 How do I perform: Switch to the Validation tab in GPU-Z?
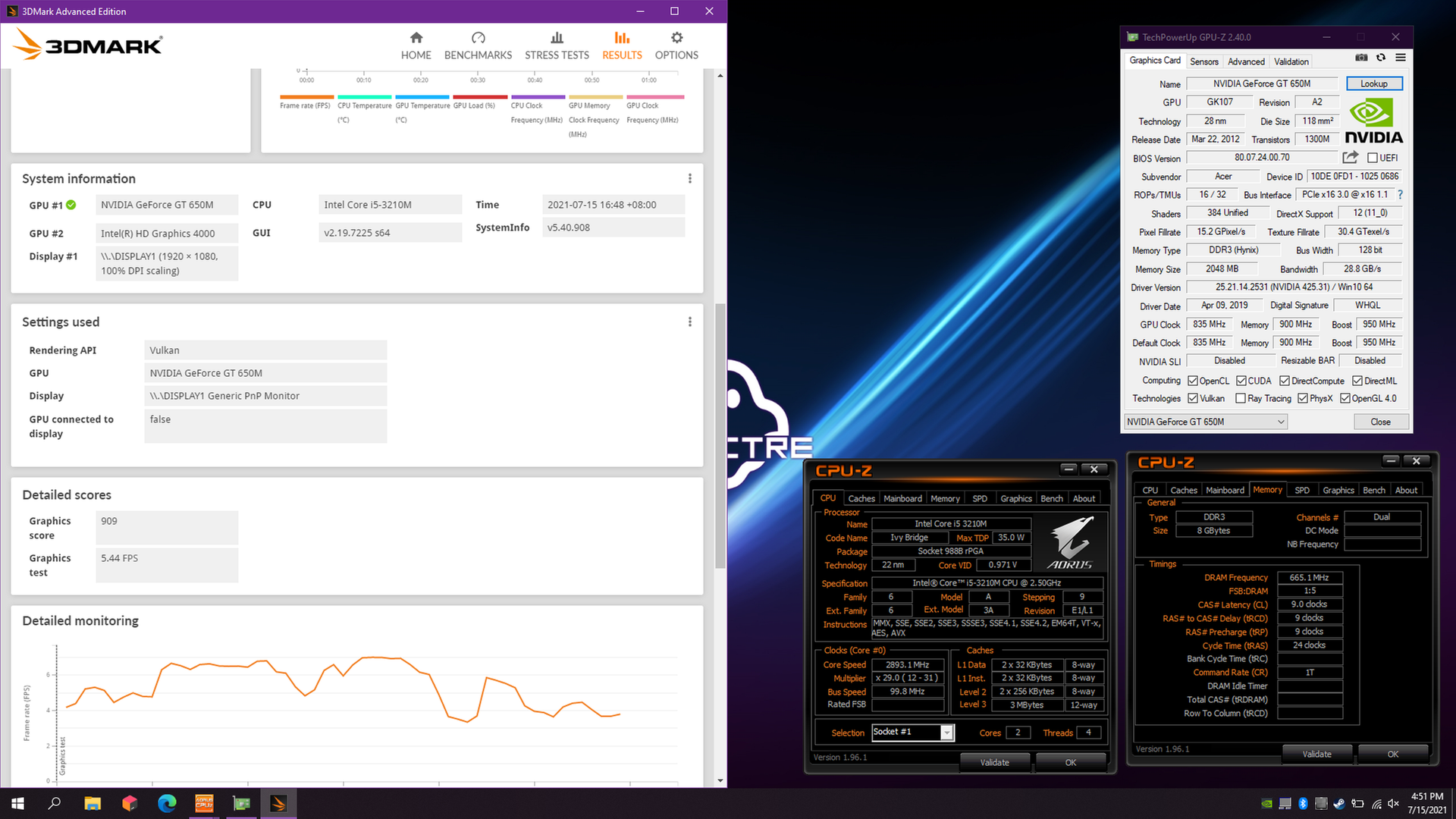pos(1291,61)
